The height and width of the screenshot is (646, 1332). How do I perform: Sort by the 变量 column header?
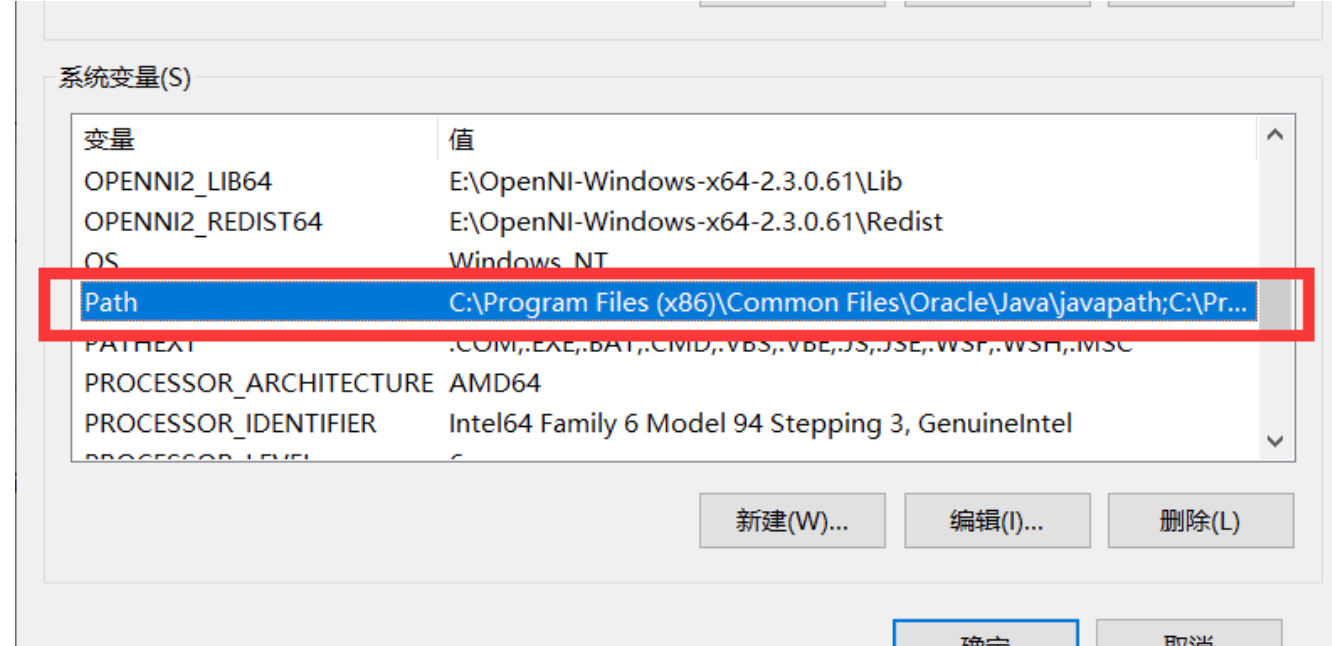pyautogui.click(x=255, y=140)
